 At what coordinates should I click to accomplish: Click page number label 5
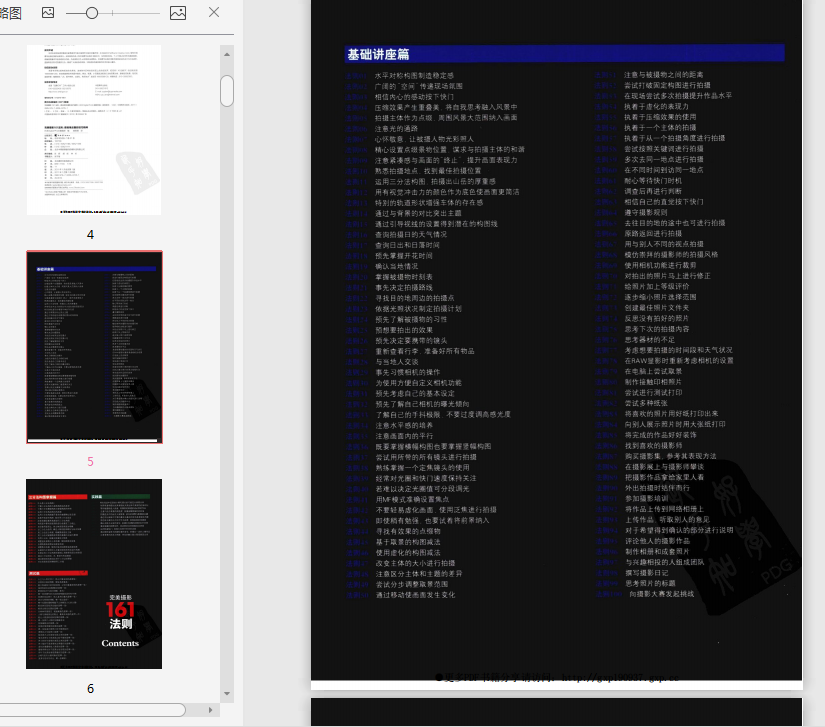point(90,461)
